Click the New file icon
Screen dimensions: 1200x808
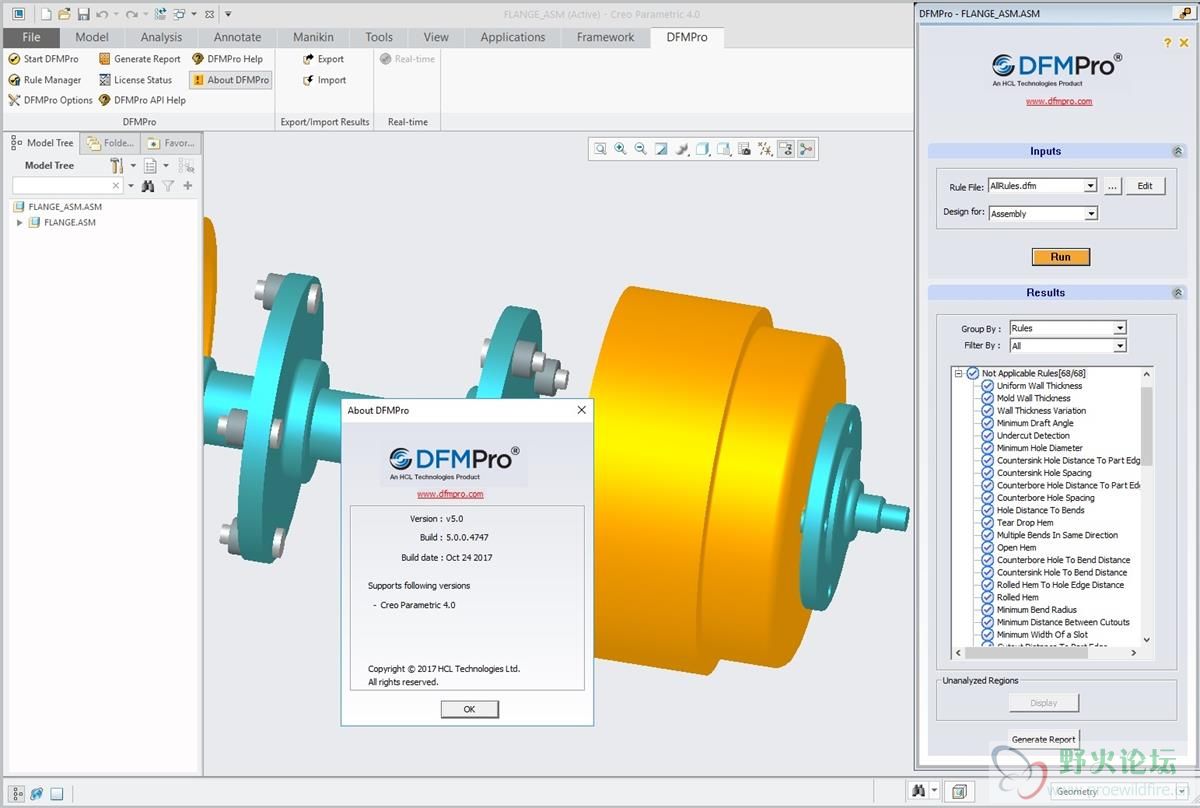pos(46,14)
